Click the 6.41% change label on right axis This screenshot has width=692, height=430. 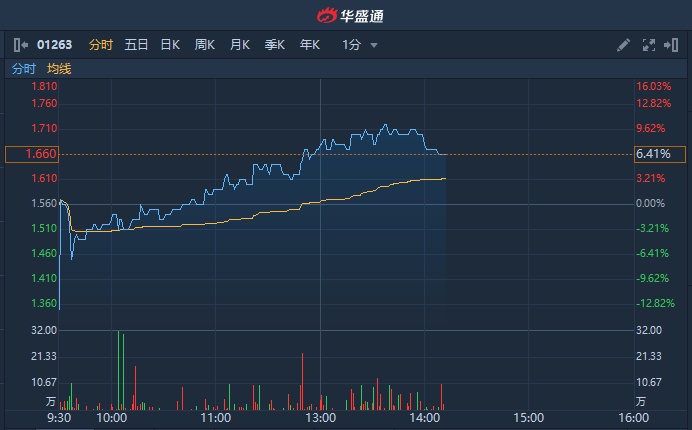[x=660, y=155]
